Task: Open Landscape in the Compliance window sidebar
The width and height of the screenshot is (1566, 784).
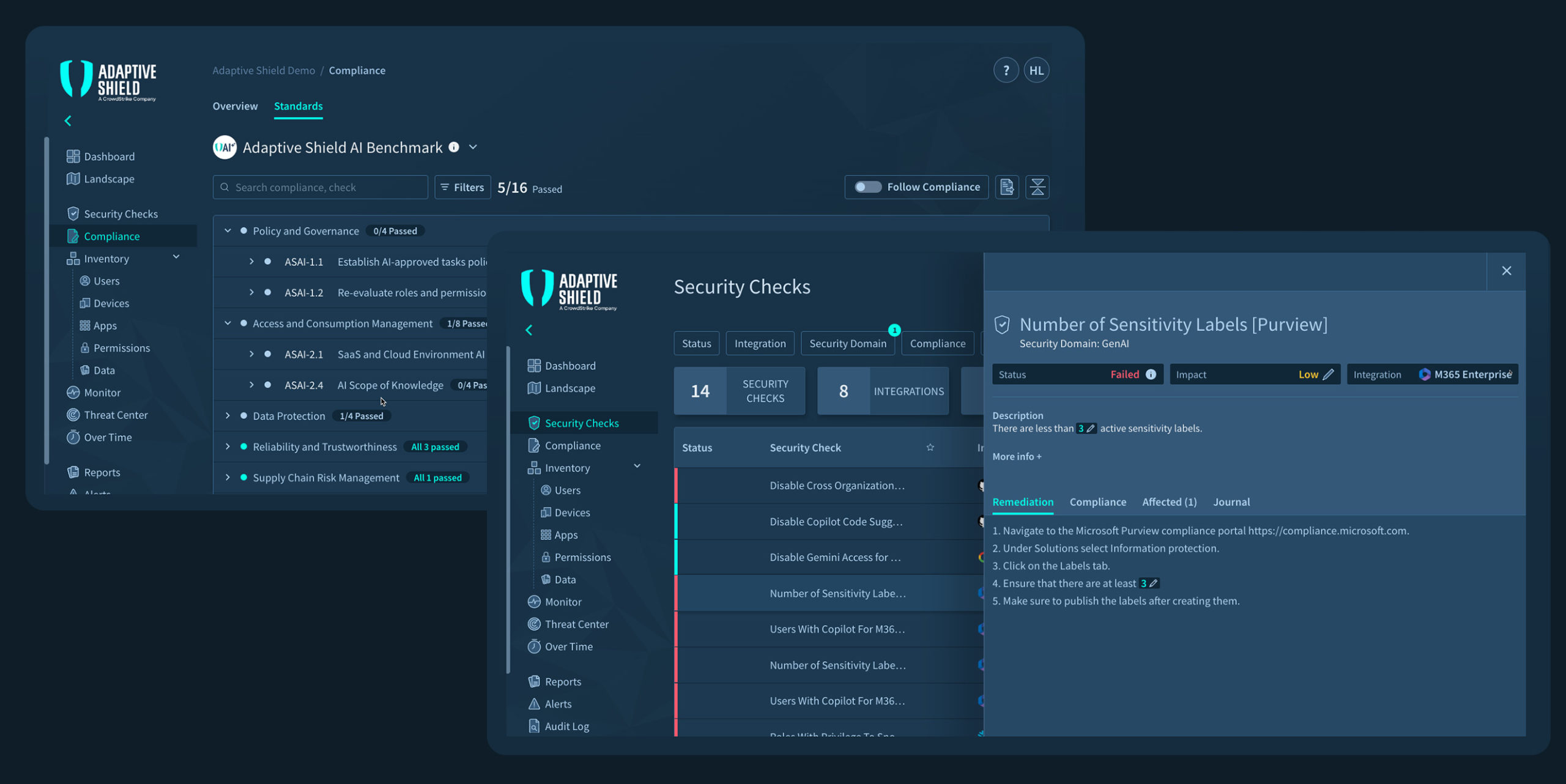Action: (x=101, y=179)
